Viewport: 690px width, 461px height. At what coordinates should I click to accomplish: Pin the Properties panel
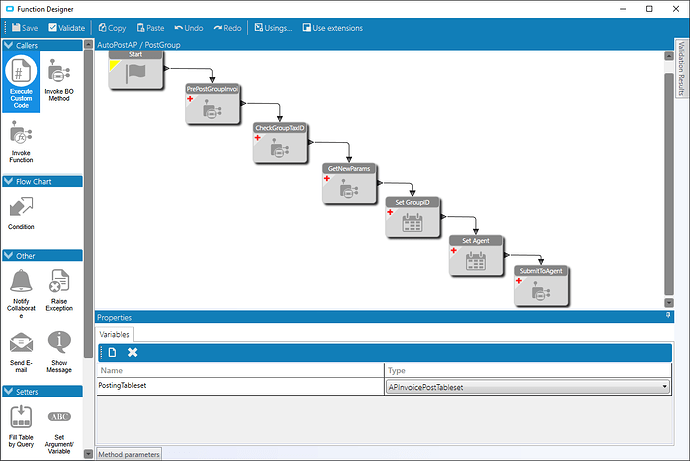[x=668, y=316]
